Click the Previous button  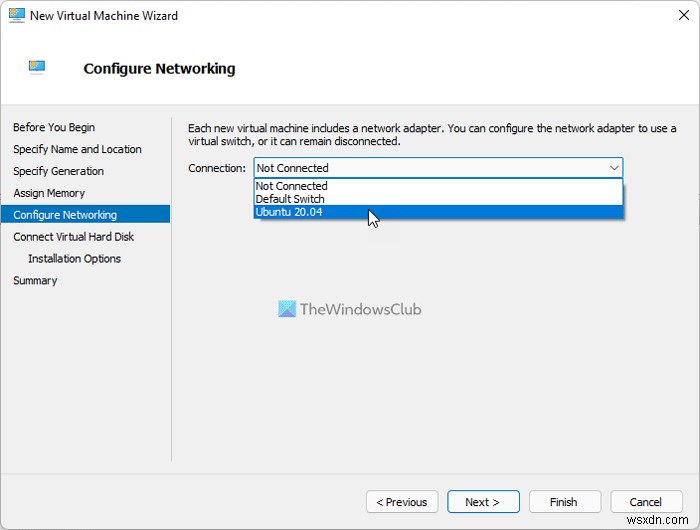tap(403, 502)
